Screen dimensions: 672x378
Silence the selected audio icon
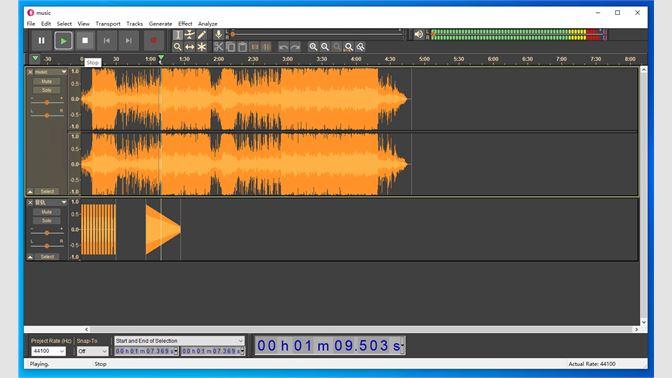coord(266,47)
